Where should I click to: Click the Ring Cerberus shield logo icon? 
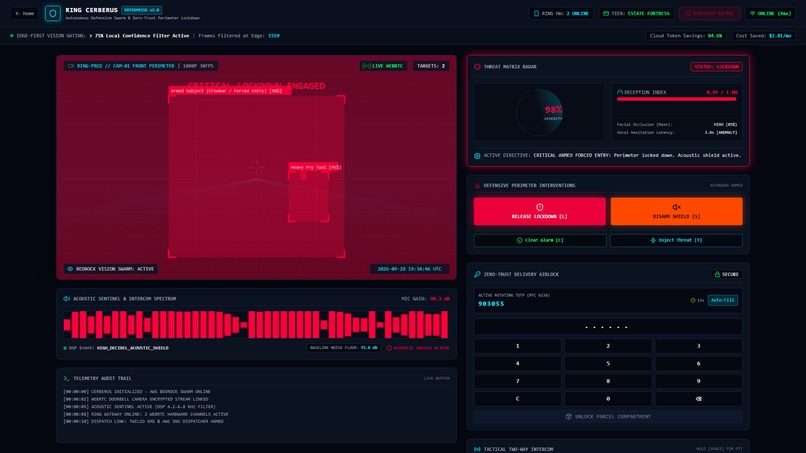tap(52, 13)
